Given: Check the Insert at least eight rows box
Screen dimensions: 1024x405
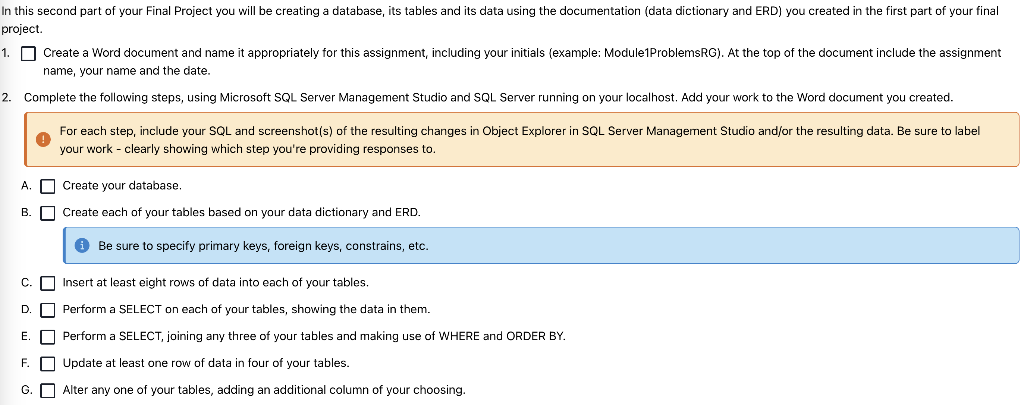Looking at the screenshot, I should 48,284.
